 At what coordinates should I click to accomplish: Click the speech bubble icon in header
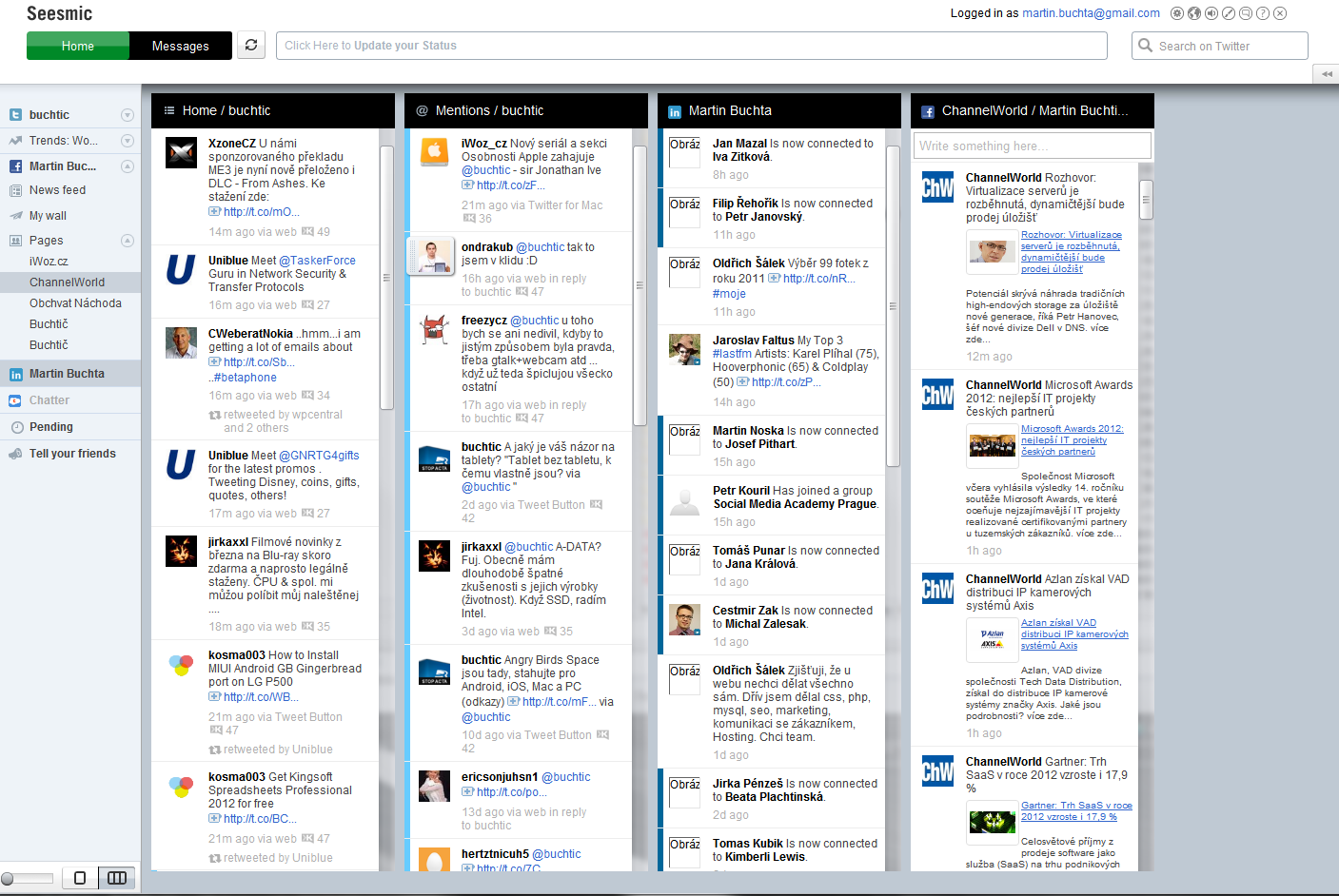pos(1246,13)
